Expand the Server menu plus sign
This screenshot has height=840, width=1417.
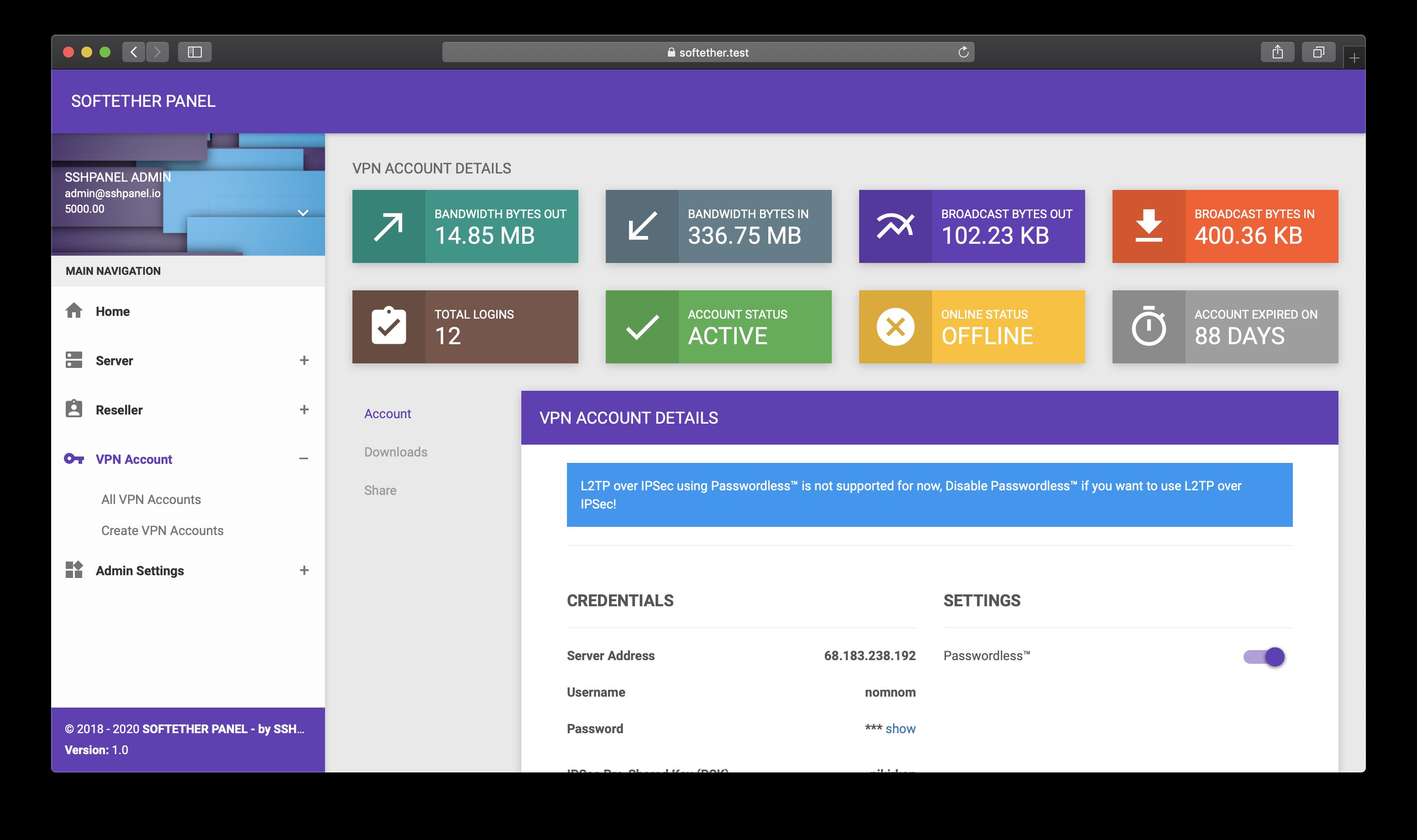coord(304,360)
